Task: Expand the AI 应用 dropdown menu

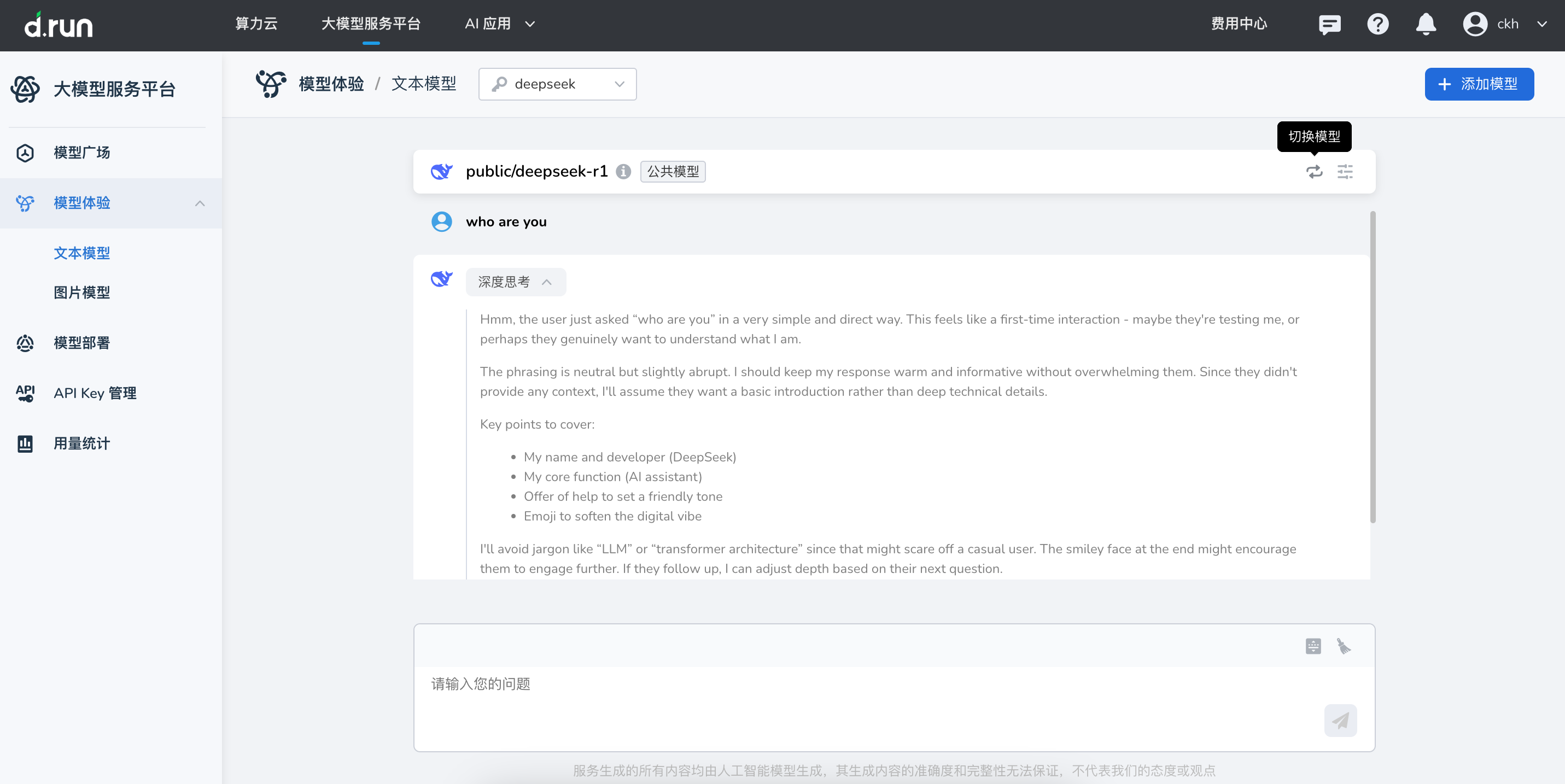Action: click(x=499, y=24)
